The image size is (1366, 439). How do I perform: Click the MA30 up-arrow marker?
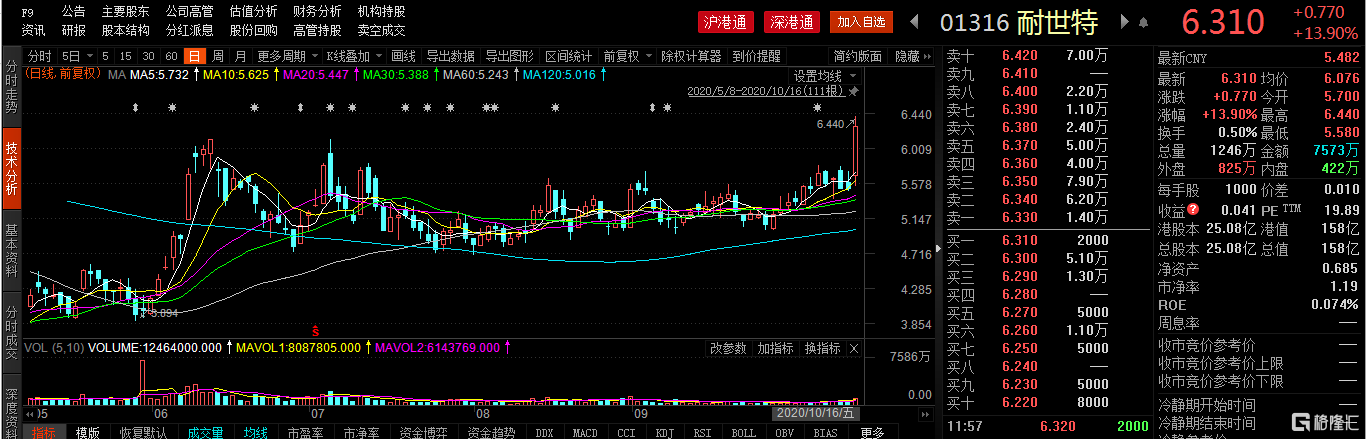435,74
